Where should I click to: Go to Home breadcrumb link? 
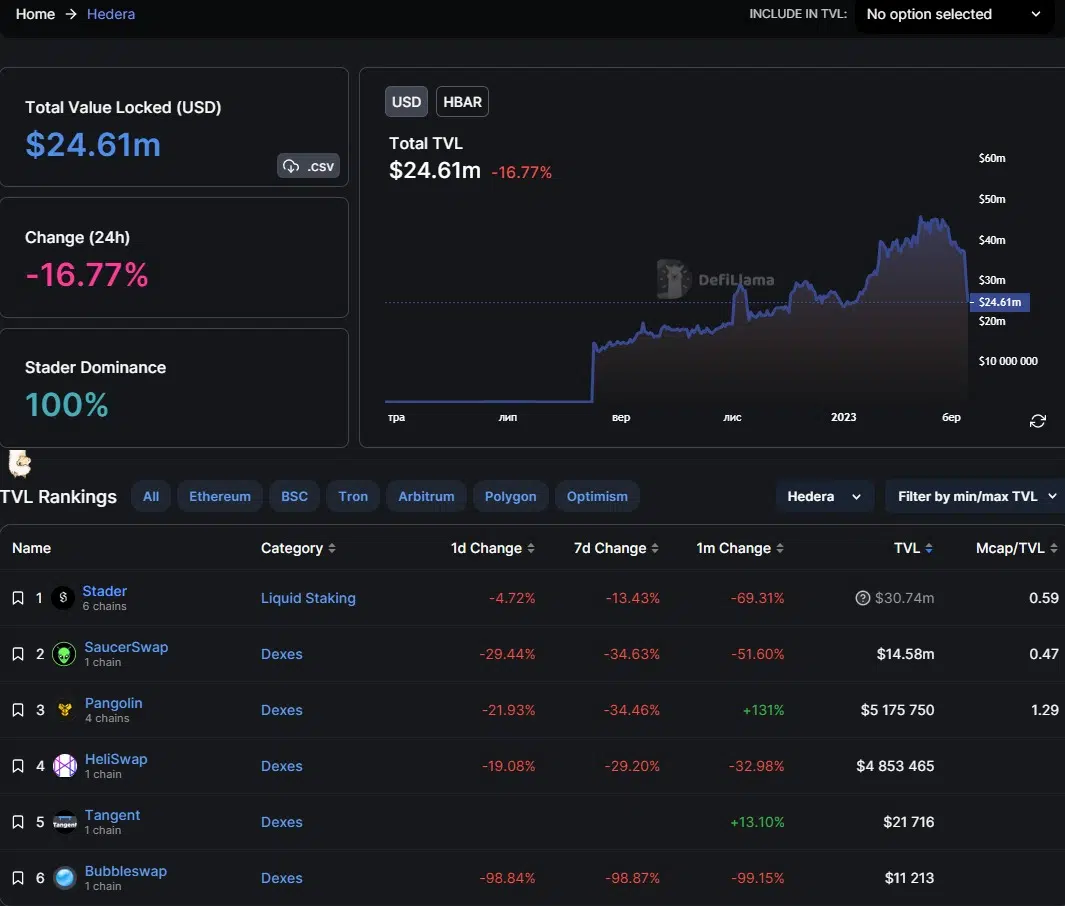(x=35, y=14)
